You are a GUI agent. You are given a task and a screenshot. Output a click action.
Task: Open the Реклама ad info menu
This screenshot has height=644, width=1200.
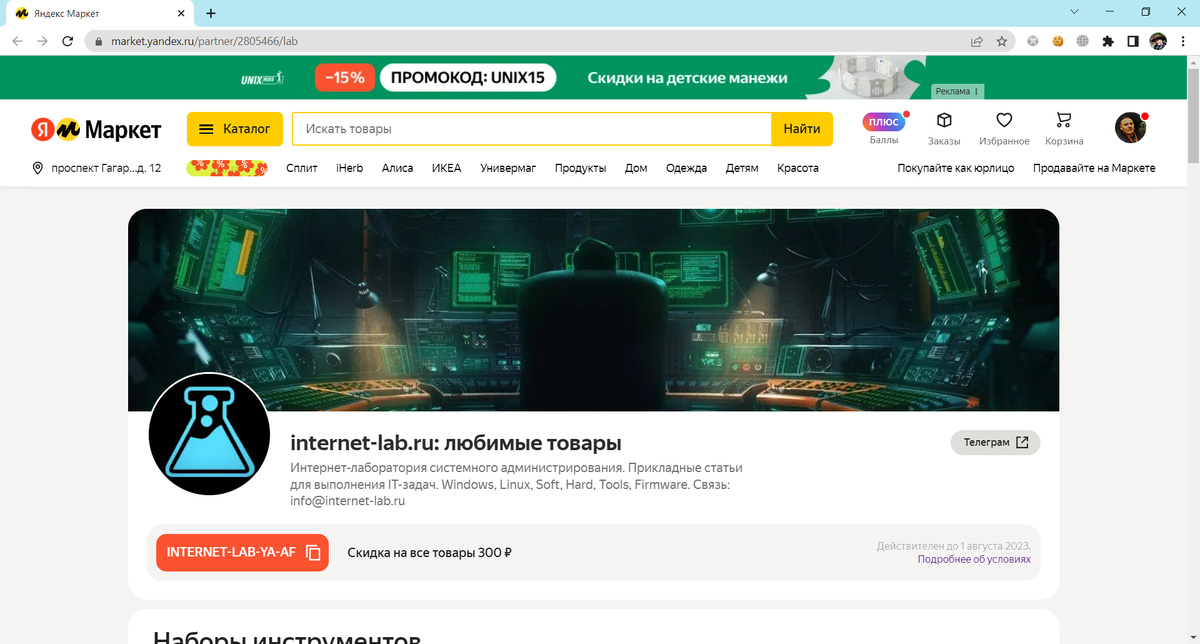pyautogui.click(x=957, y=91)
